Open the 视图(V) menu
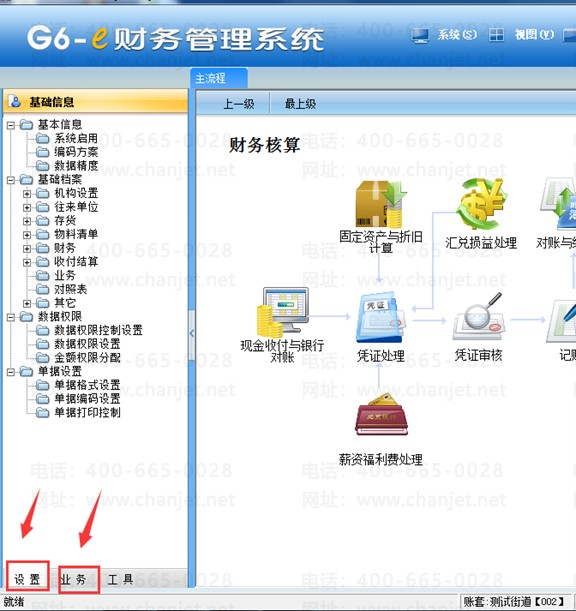Image resolution: width=576 pixels, height=611 pixels. 534,35
